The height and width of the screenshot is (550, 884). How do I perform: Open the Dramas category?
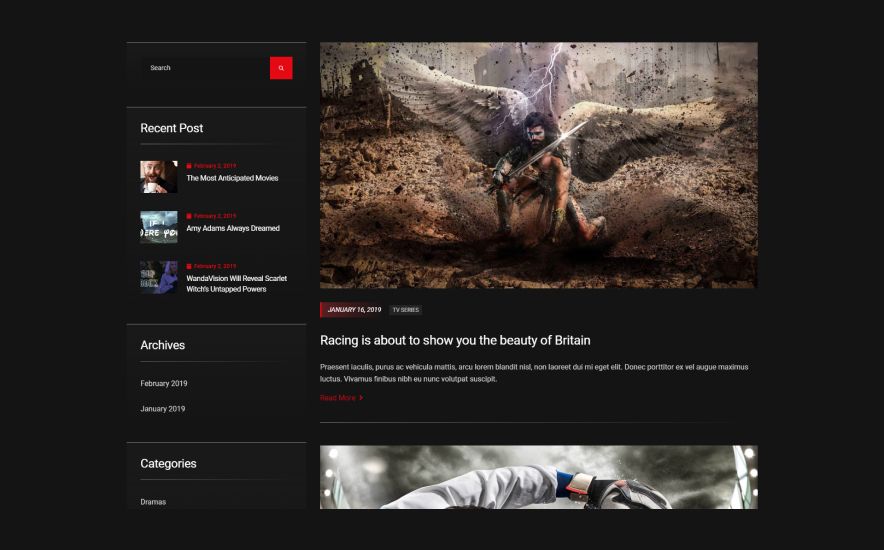tap(153, 502)
